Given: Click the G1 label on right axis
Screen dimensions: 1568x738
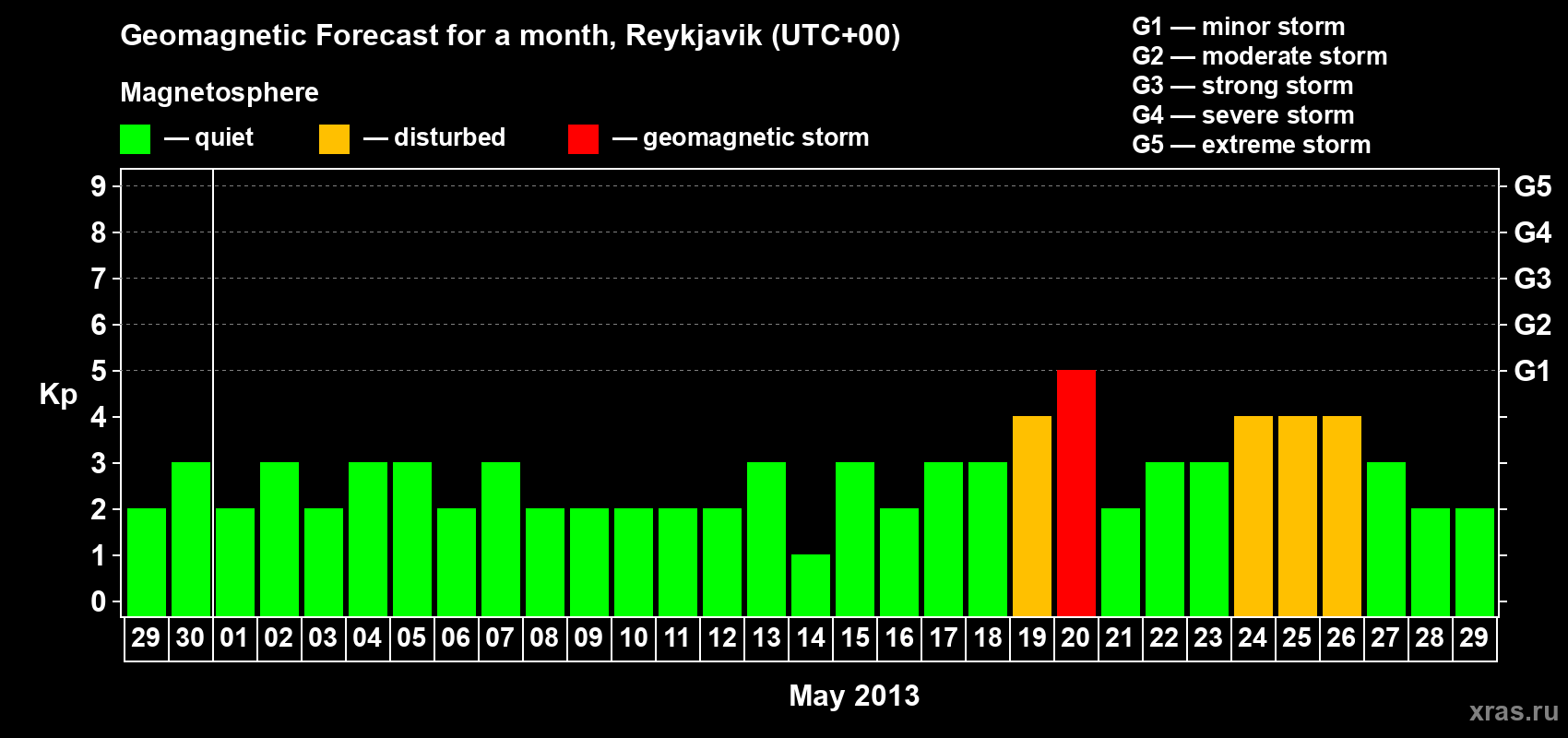Looking at the screenshot, I should click(1532, 371).
